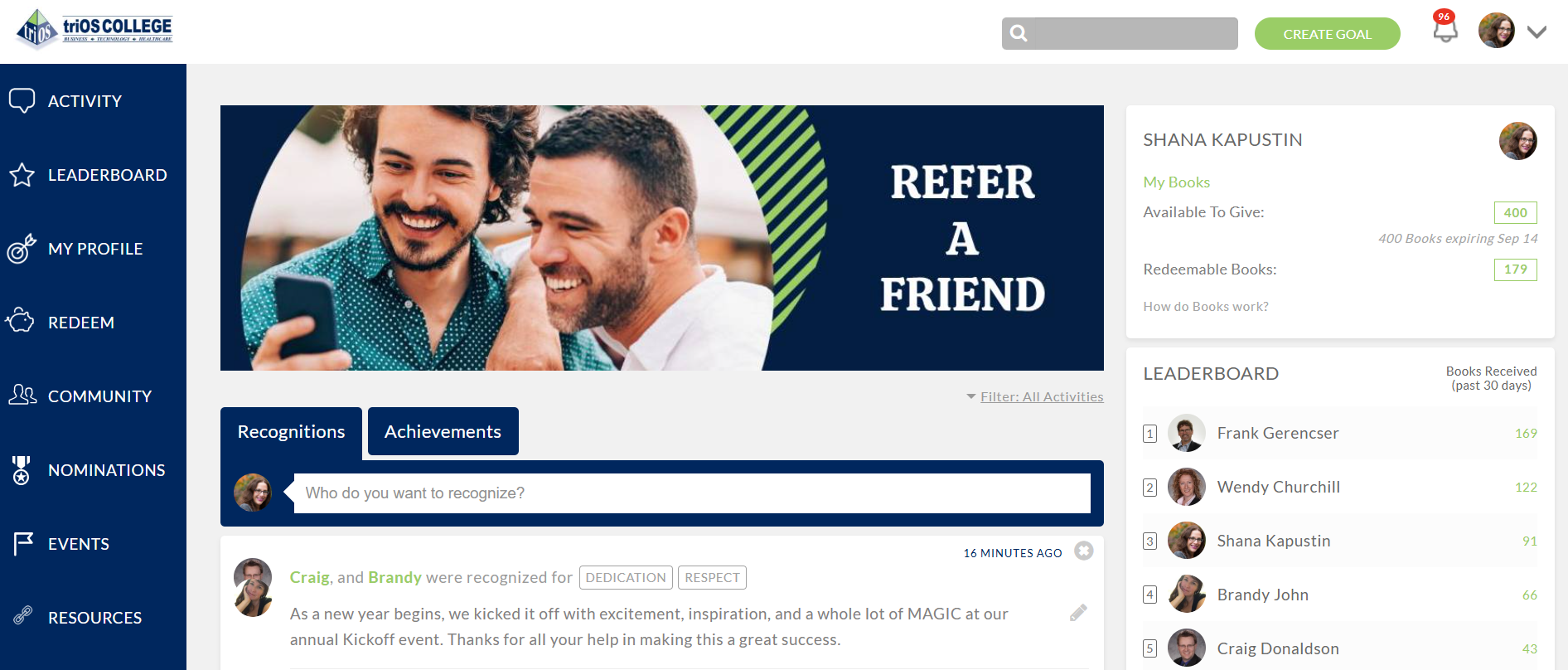Expand the user account dropdown chevron

pos(1537,32)
